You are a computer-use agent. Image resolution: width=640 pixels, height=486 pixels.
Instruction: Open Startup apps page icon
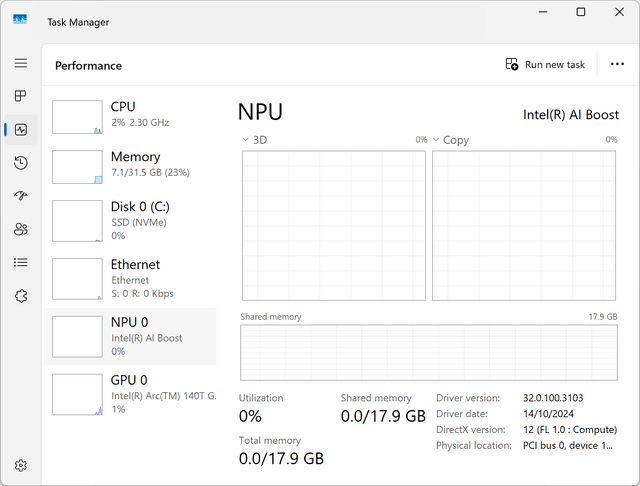(x=21, y=196)
